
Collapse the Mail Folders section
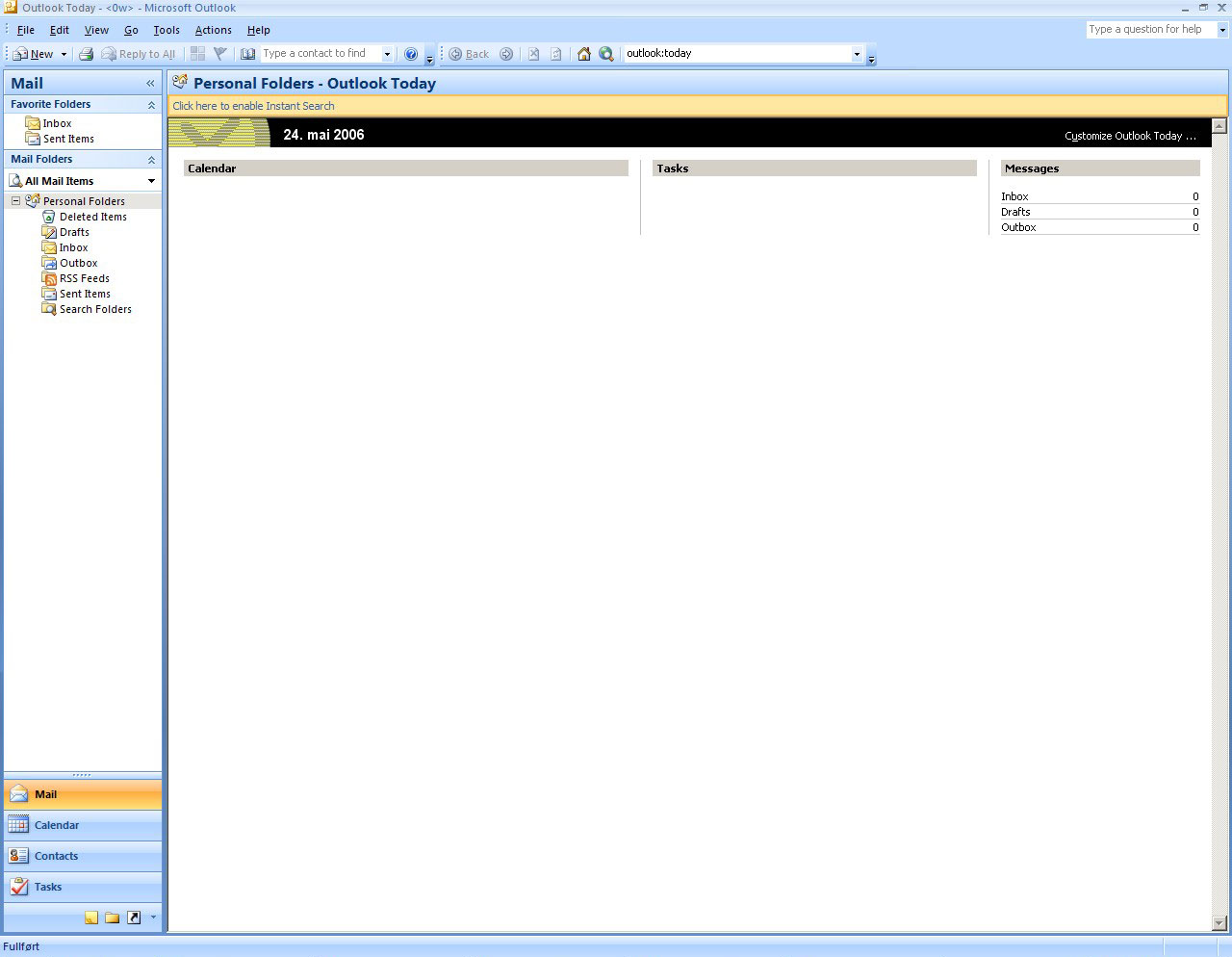[x=151, y=160]
